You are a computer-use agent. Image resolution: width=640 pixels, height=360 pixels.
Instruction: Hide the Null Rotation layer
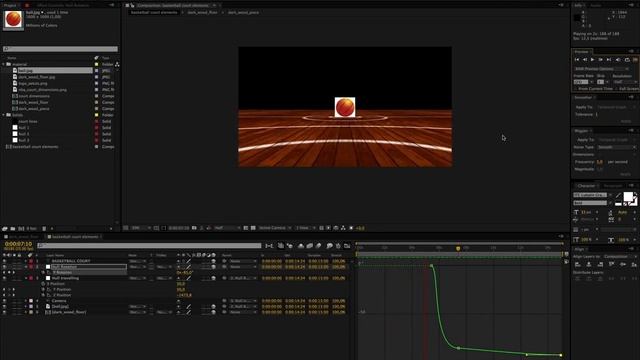[x=4, y=267]
